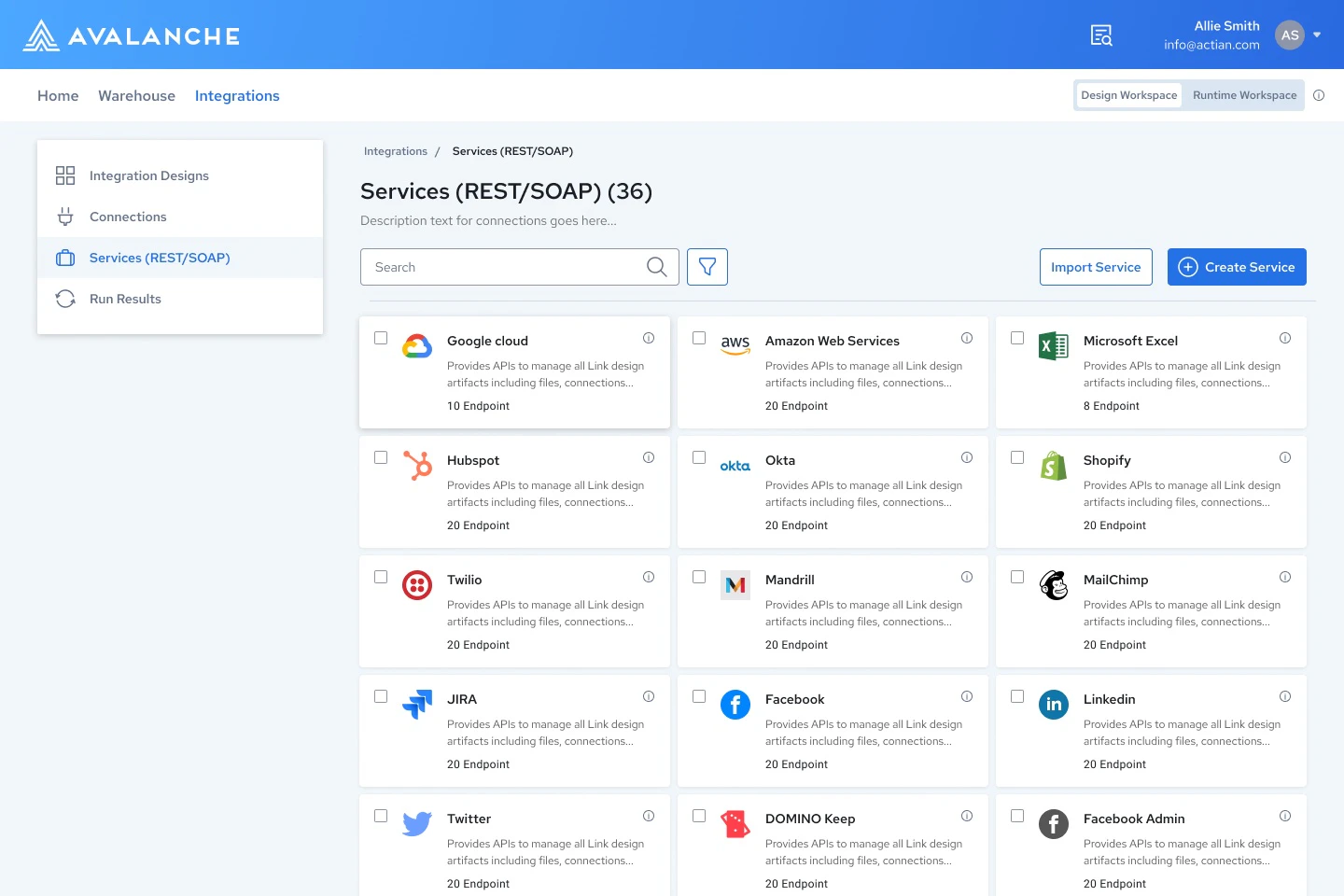Tick the Twilio checkbox
The width and height of the screenshot is (1344, 896).
click(381, 577)
